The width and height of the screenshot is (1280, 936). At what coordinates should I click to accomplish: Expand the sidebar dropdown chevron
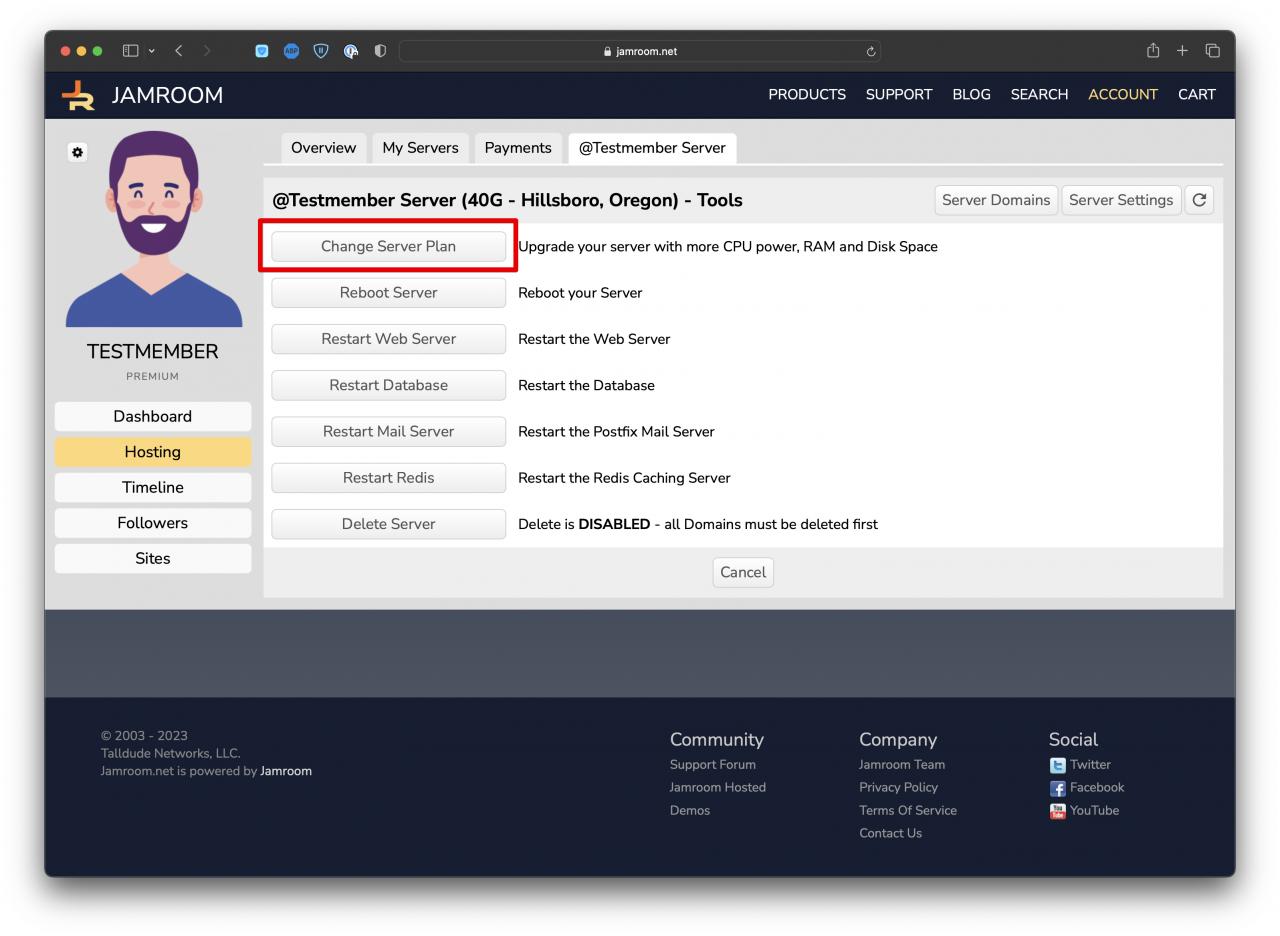(x=152, y=51)
